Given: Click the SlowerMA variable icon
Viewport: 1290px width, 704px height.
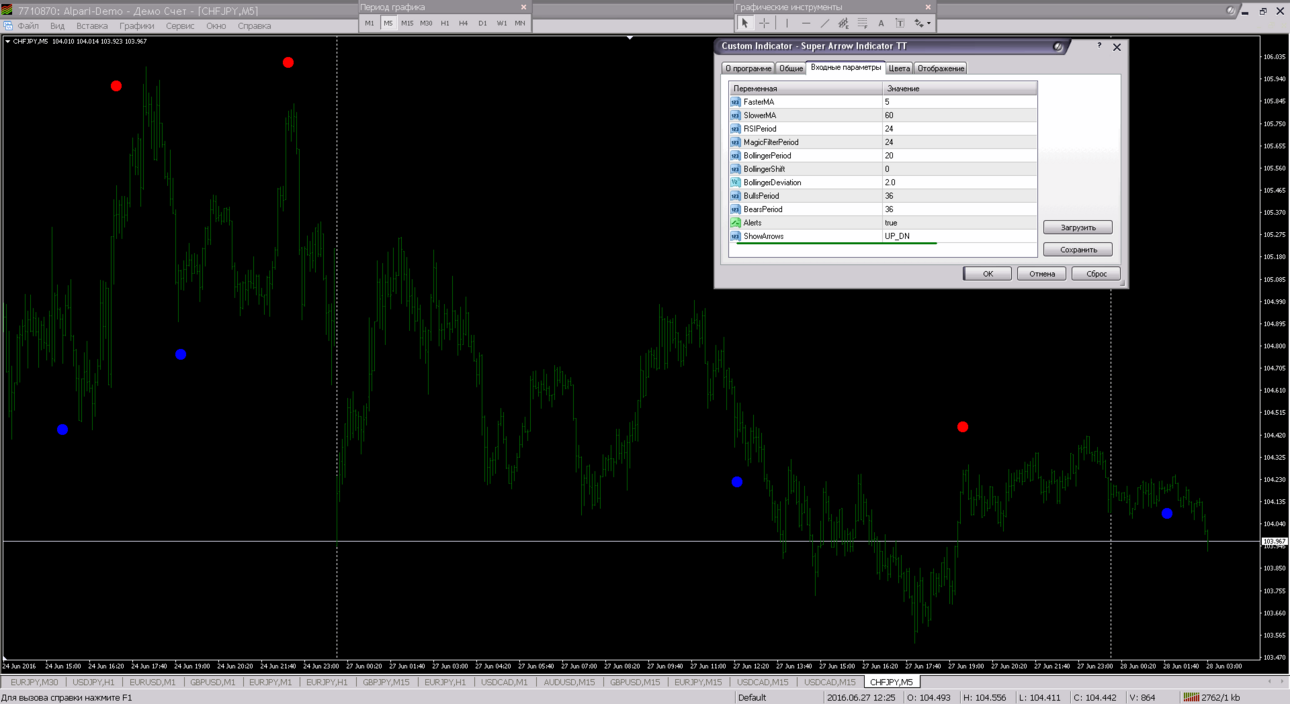Looking at the screenshot, I should point(735,115).
